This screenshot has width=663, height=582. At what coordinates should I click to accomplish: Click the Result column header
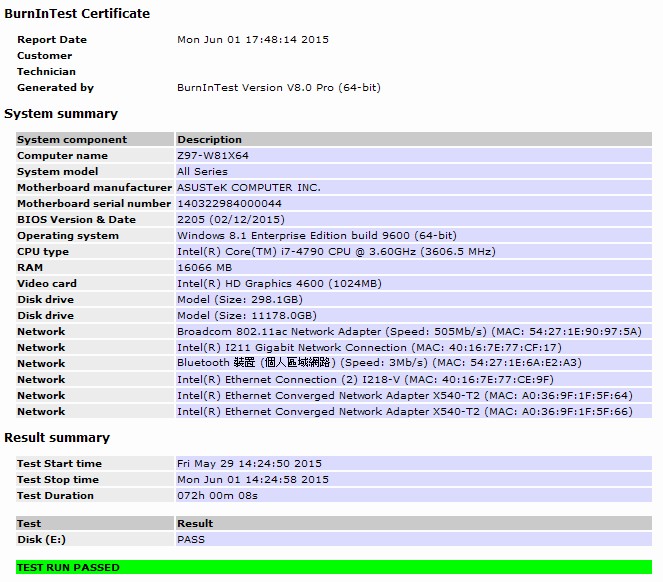point(414,524)
